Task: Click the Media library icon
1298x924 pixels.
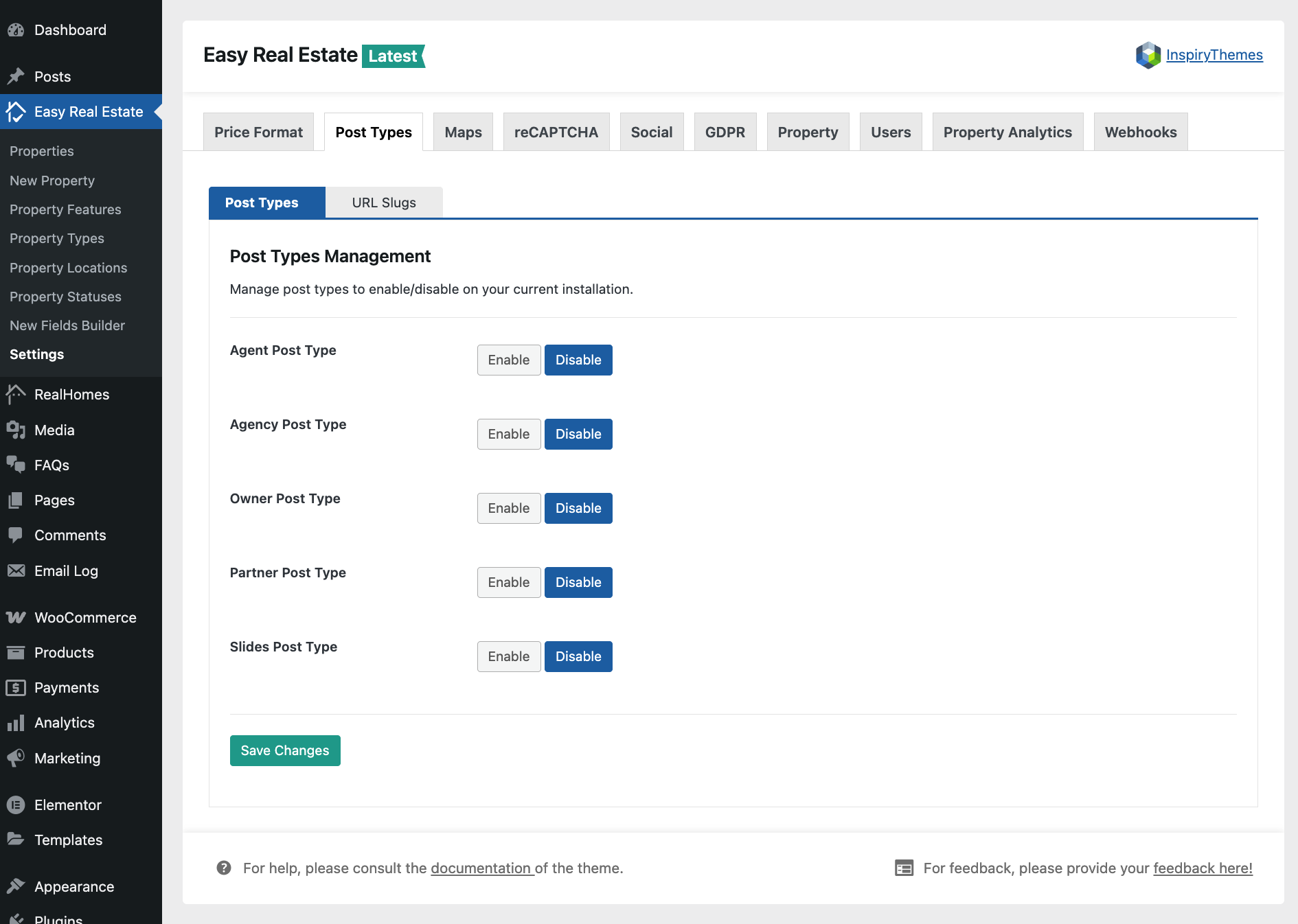Action: click(16, 430)
